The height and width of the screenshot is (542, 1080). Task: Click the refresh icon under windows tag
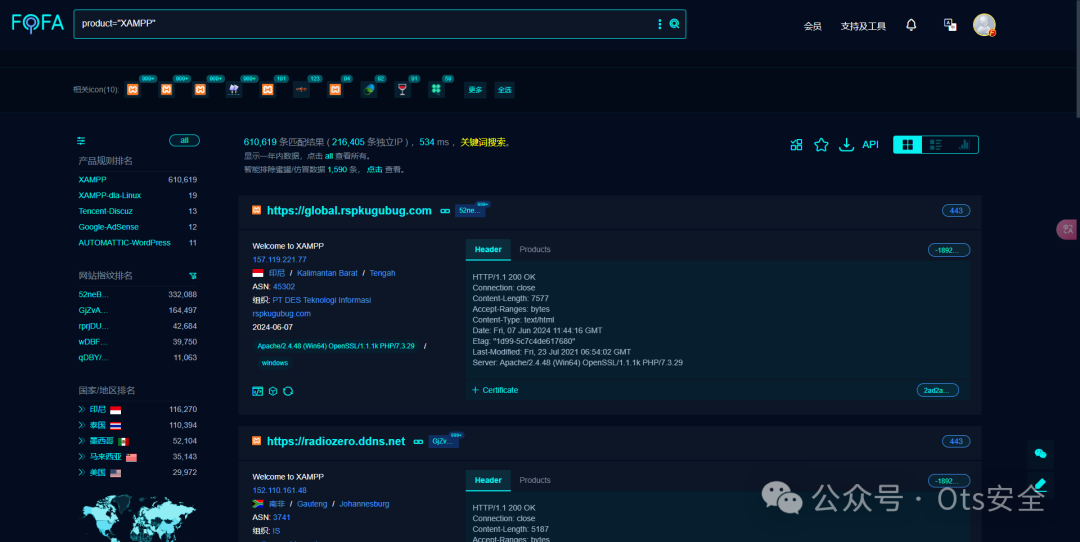click(x=288, y=391)
